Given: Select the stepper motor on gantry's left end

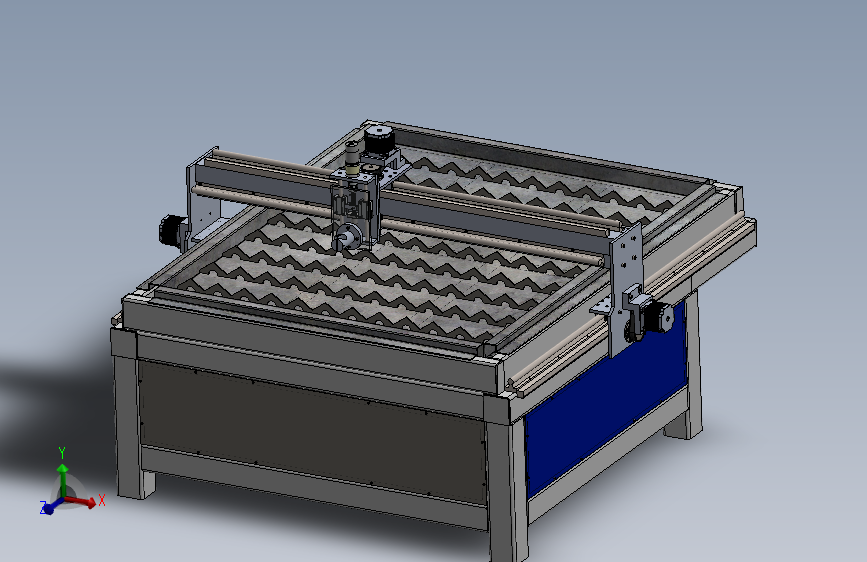Looking at the screenshot, I should point(172,231).
